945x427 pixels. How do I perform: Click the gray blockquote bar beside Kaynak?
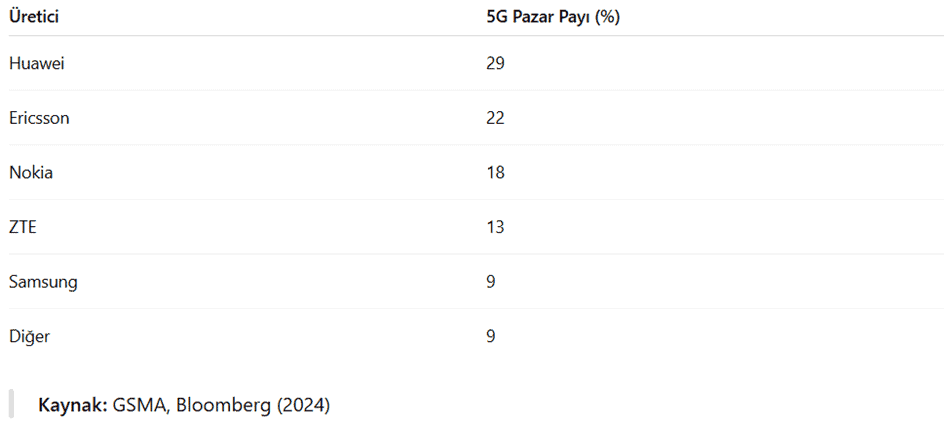[x=12, y=404]
